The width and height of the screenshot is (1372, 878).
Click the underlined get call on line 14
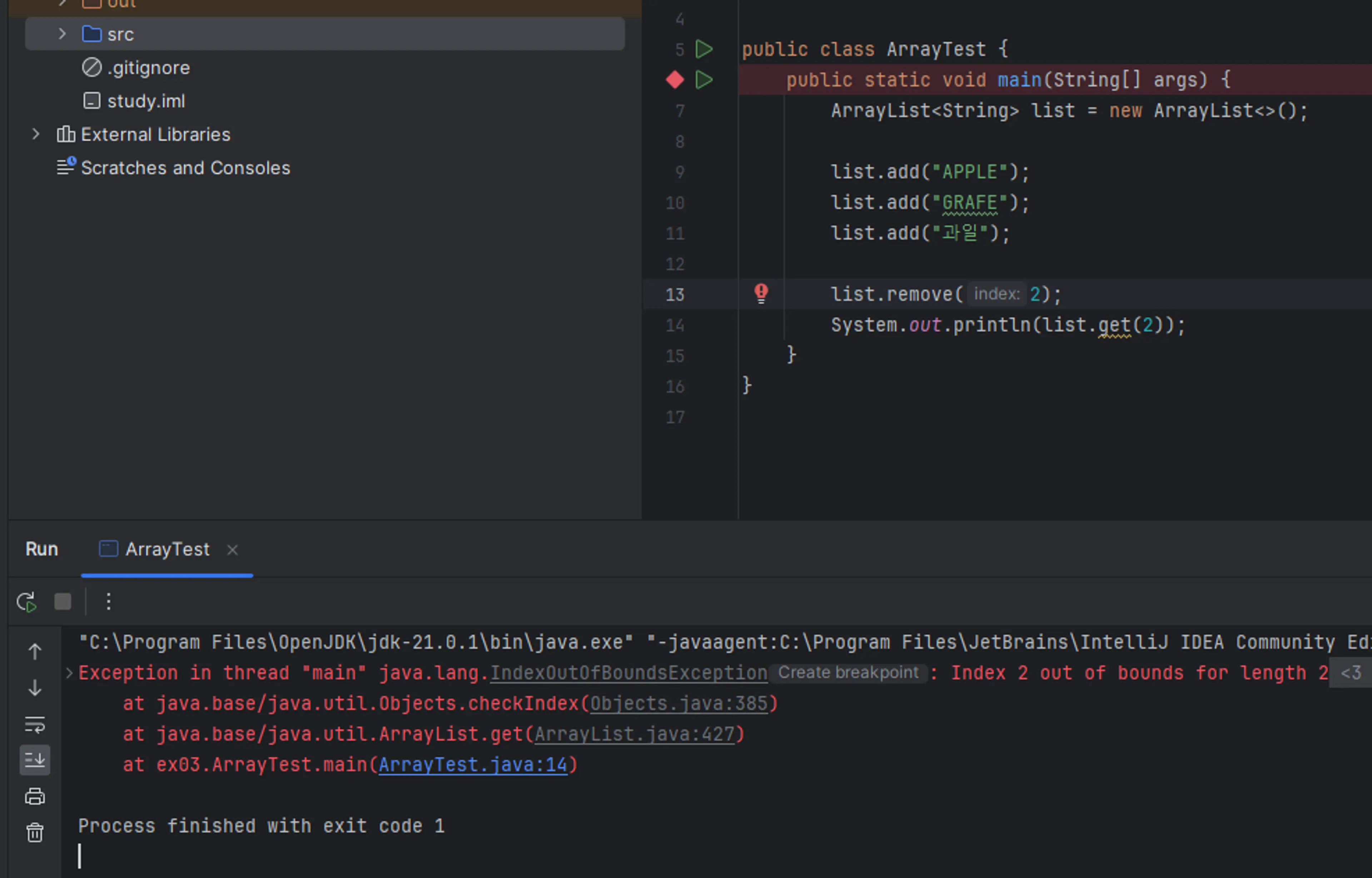pos(1114,325)
